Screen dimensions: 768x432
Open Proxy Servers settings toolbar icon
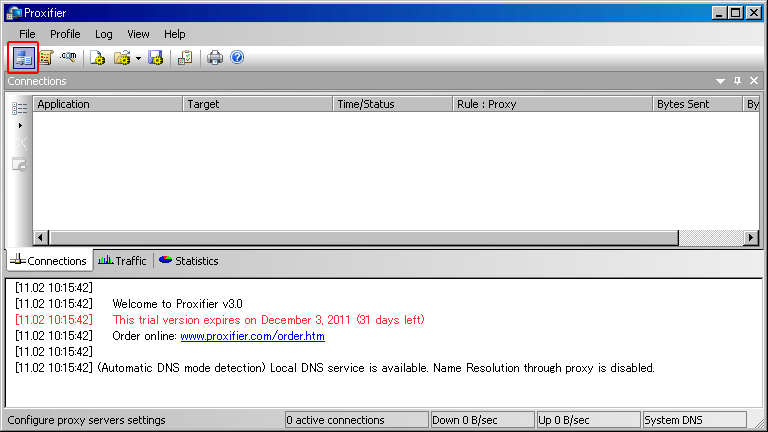pyautogui.click(x=23, y=58)
